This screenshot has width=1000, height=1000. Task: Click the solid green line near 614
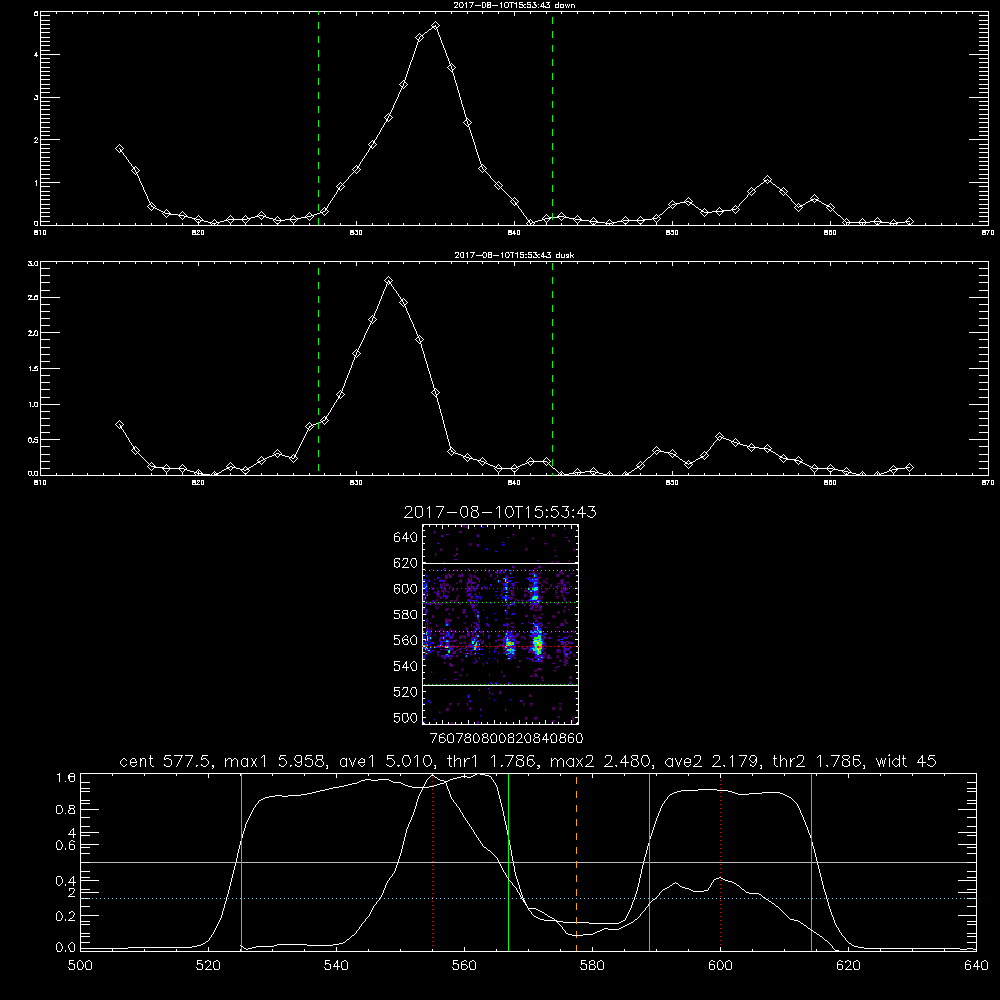point(811,861)
